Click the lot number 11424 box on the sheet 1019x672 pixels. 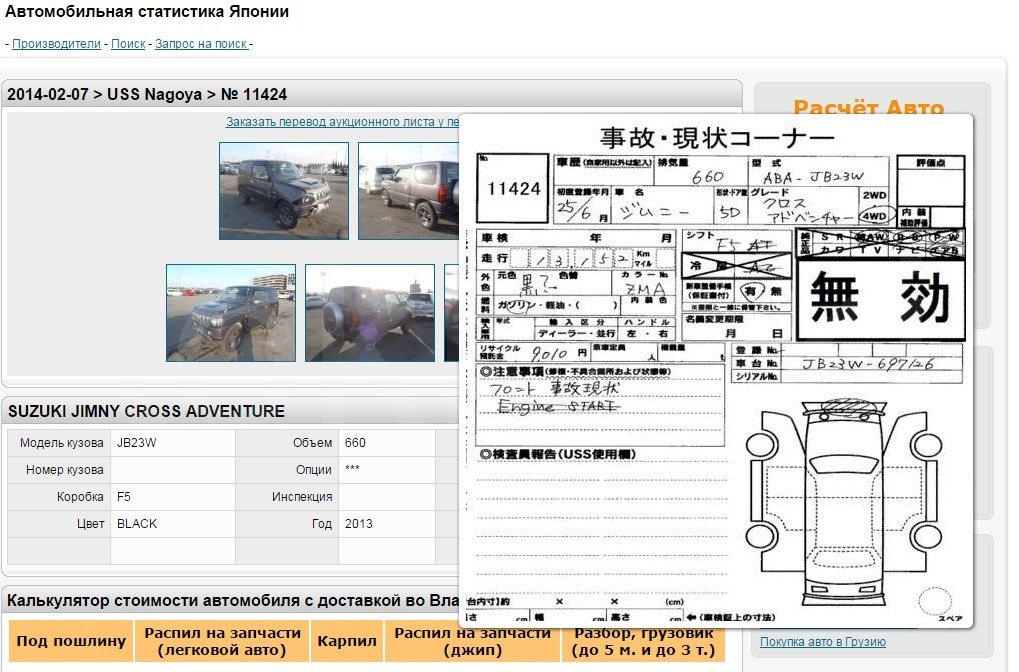tap(513, 189)
